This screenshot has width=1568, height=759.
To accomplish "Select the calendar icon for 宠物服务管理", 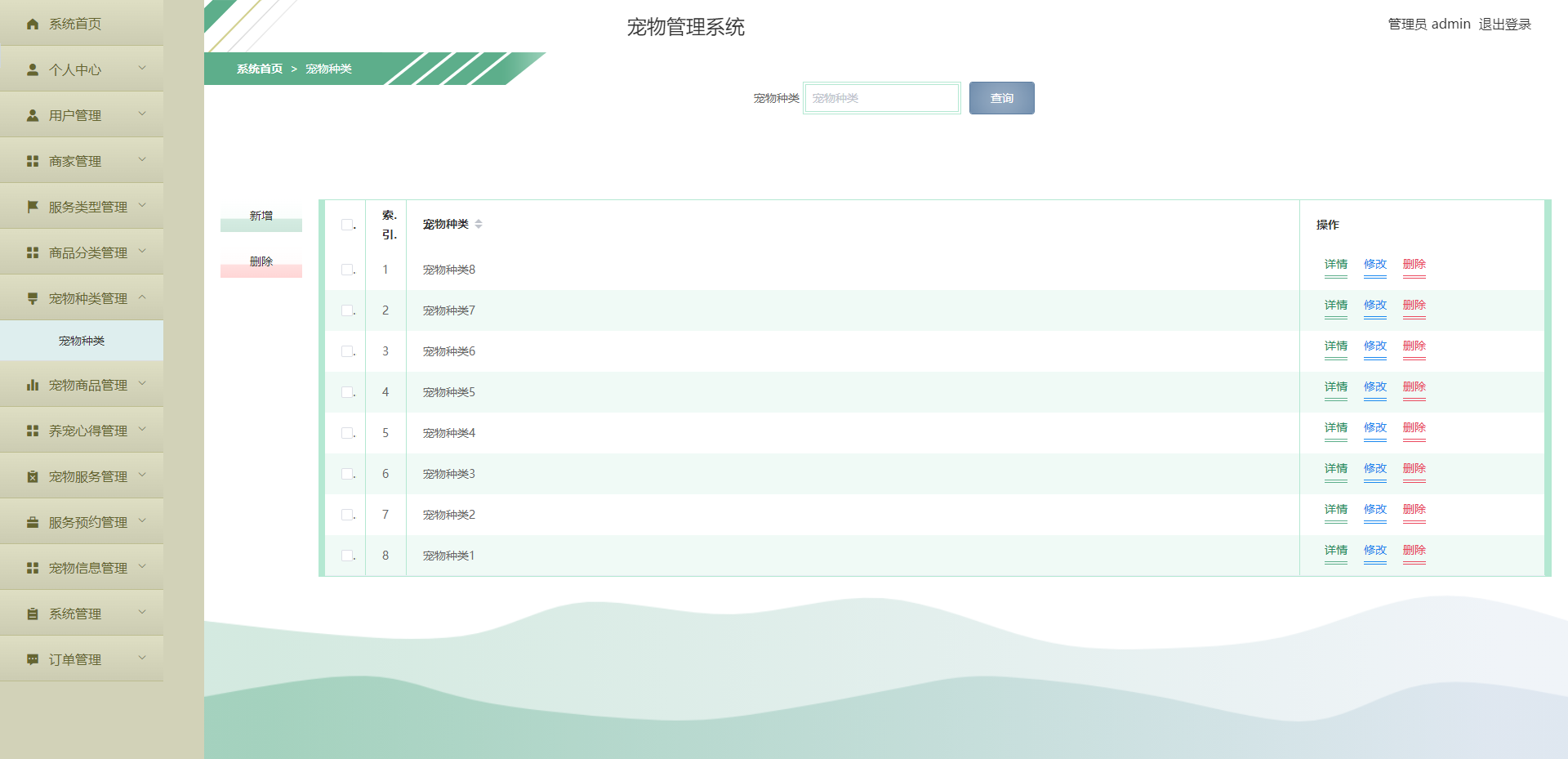I will coord(32,475).
